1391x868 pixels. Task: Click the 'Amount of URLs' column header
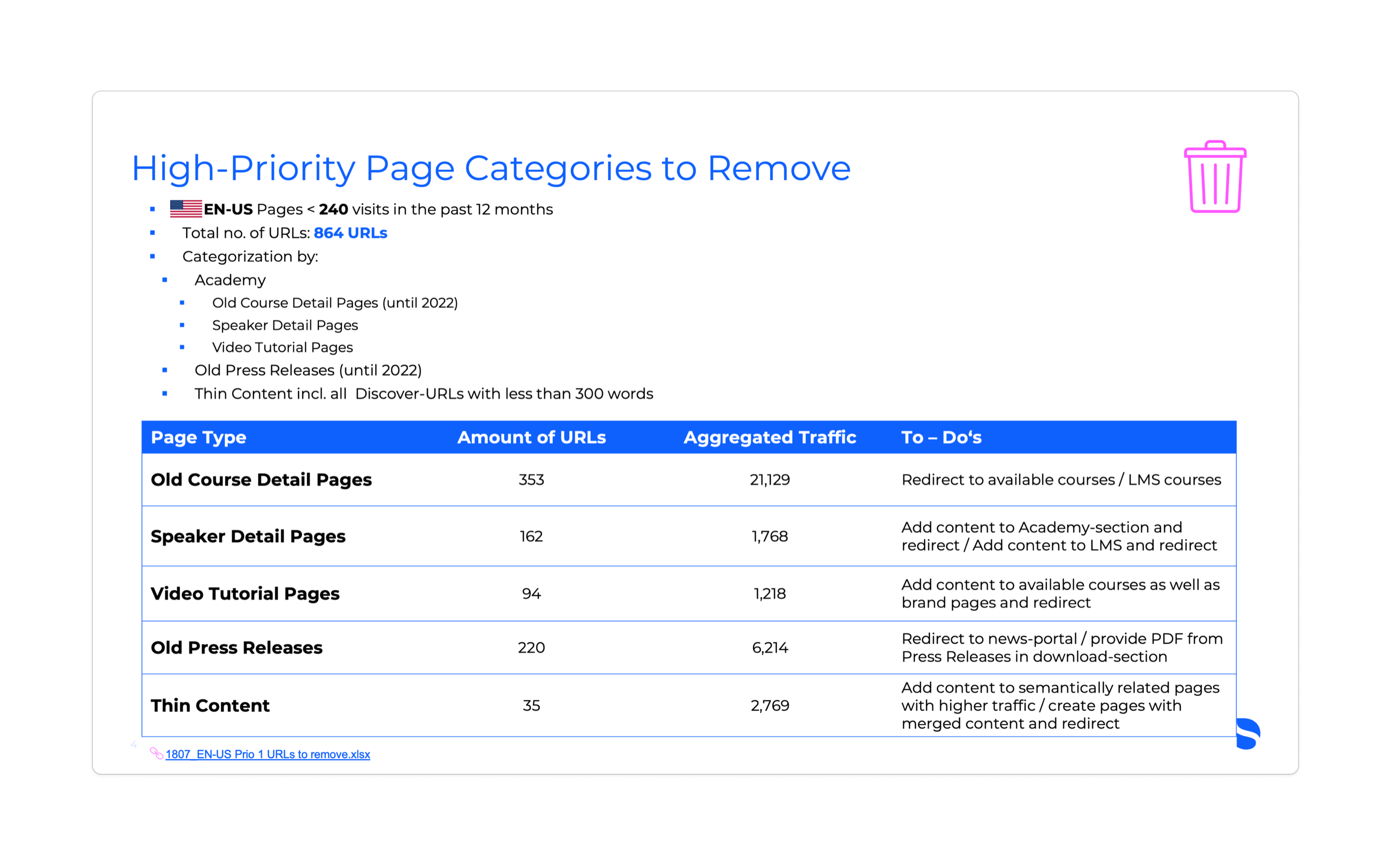click(531, 437)
